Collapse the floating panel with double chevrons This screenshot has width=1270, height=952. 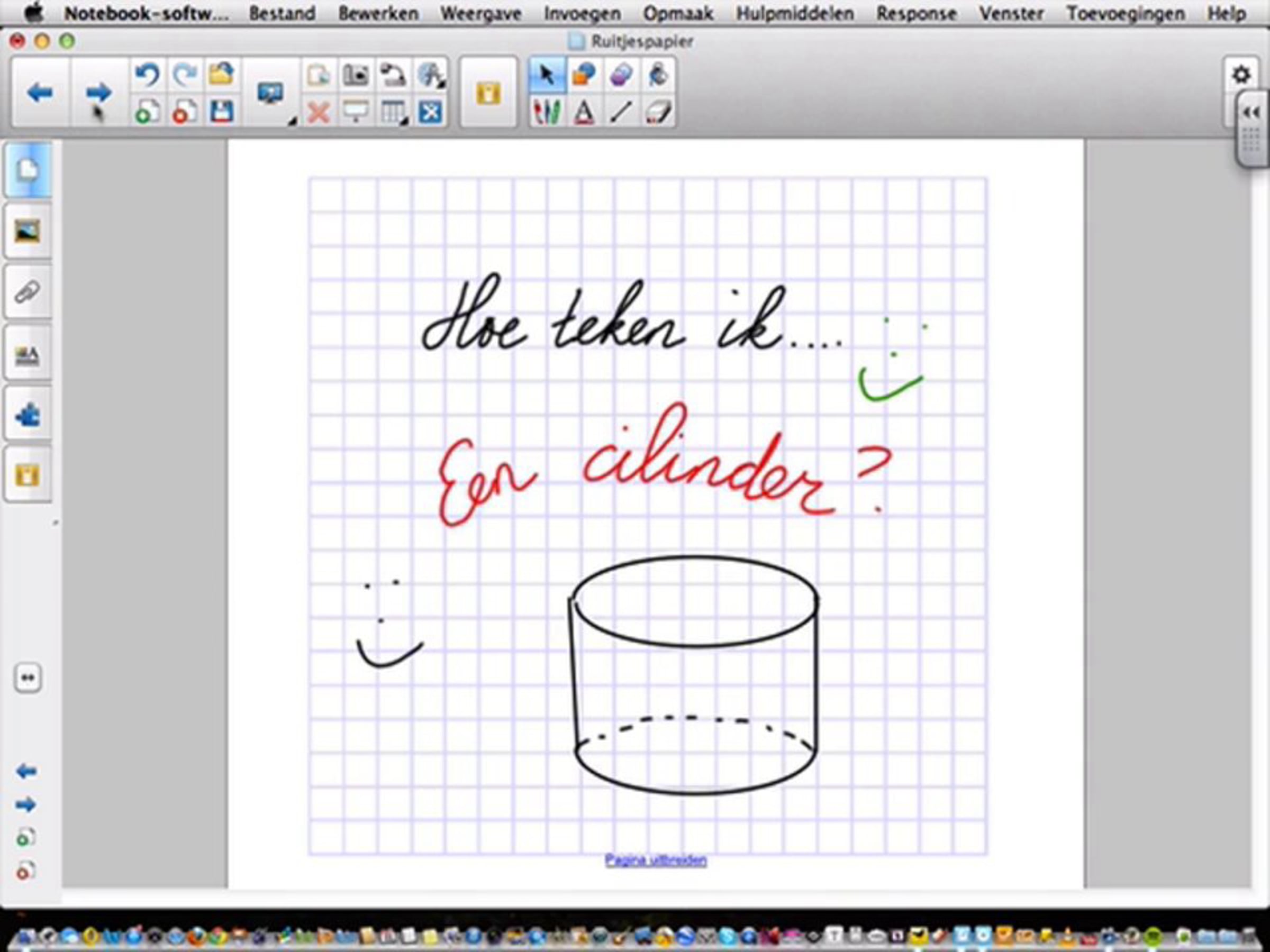pyautogui.click(x=1251, y=113)
